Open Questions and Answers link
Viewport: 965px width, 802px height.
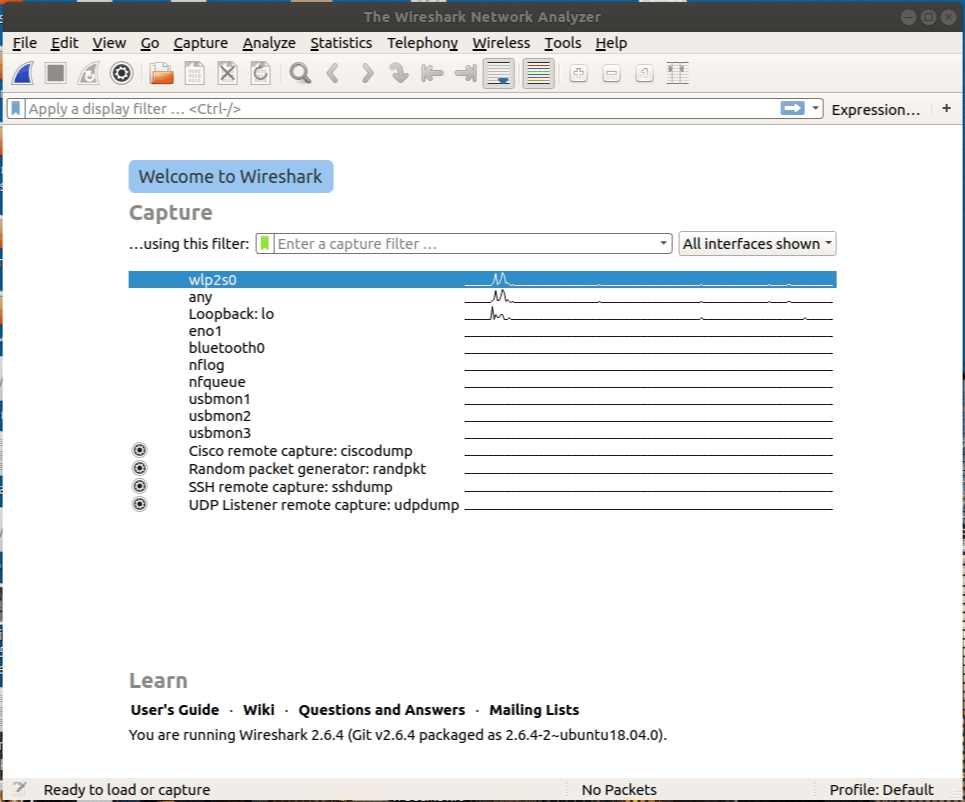click(x=382, y=710)
